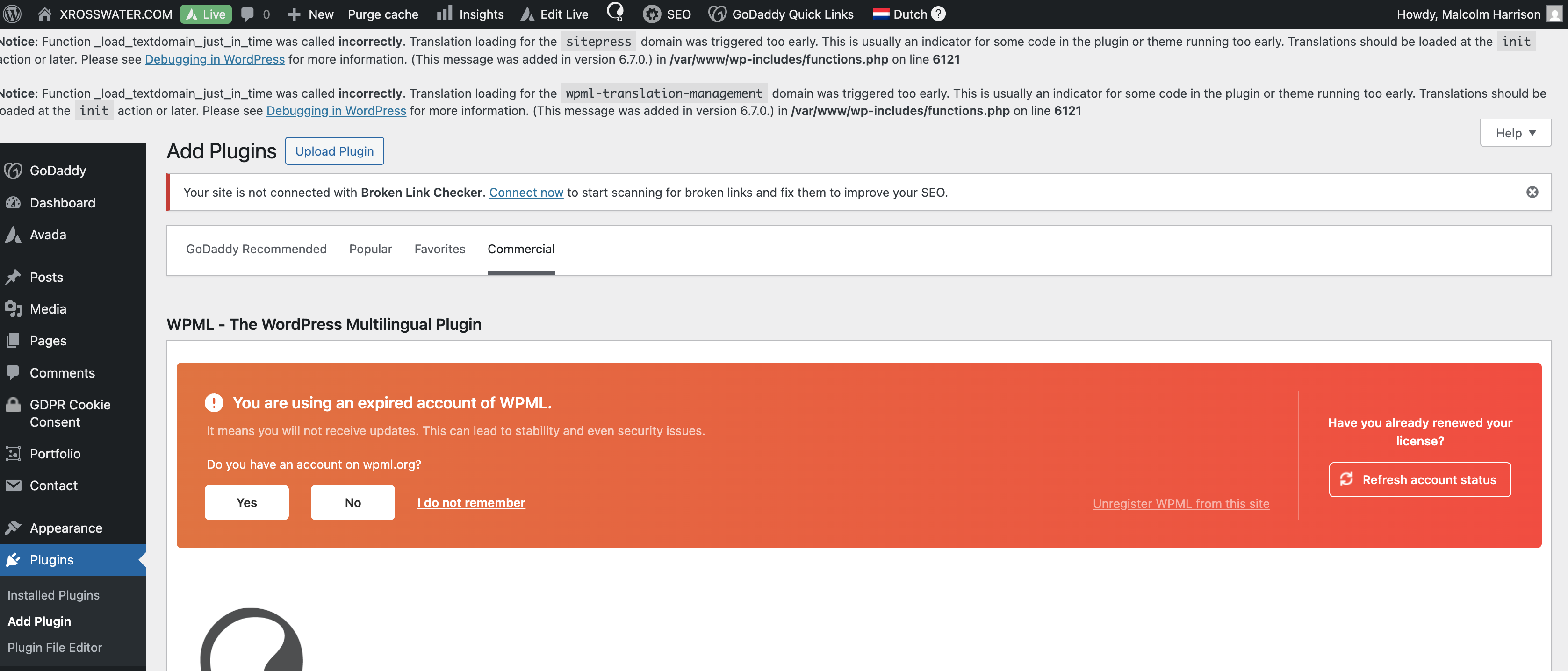
Task: Expand the Help dropdown
Action: coord(1516,133)
